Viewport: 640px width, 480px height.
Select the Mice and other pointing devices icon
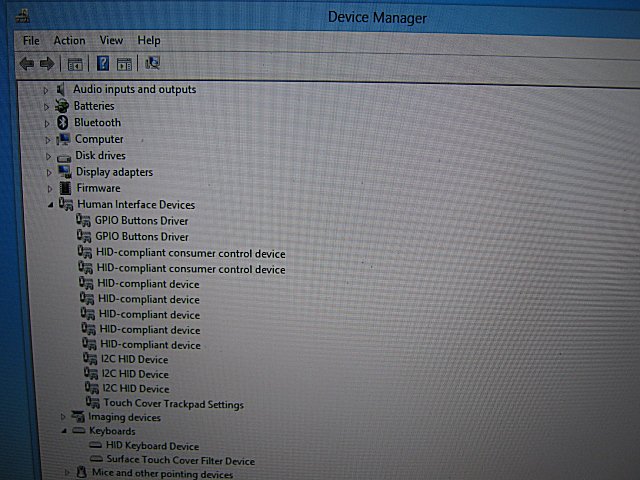[82, 472]
